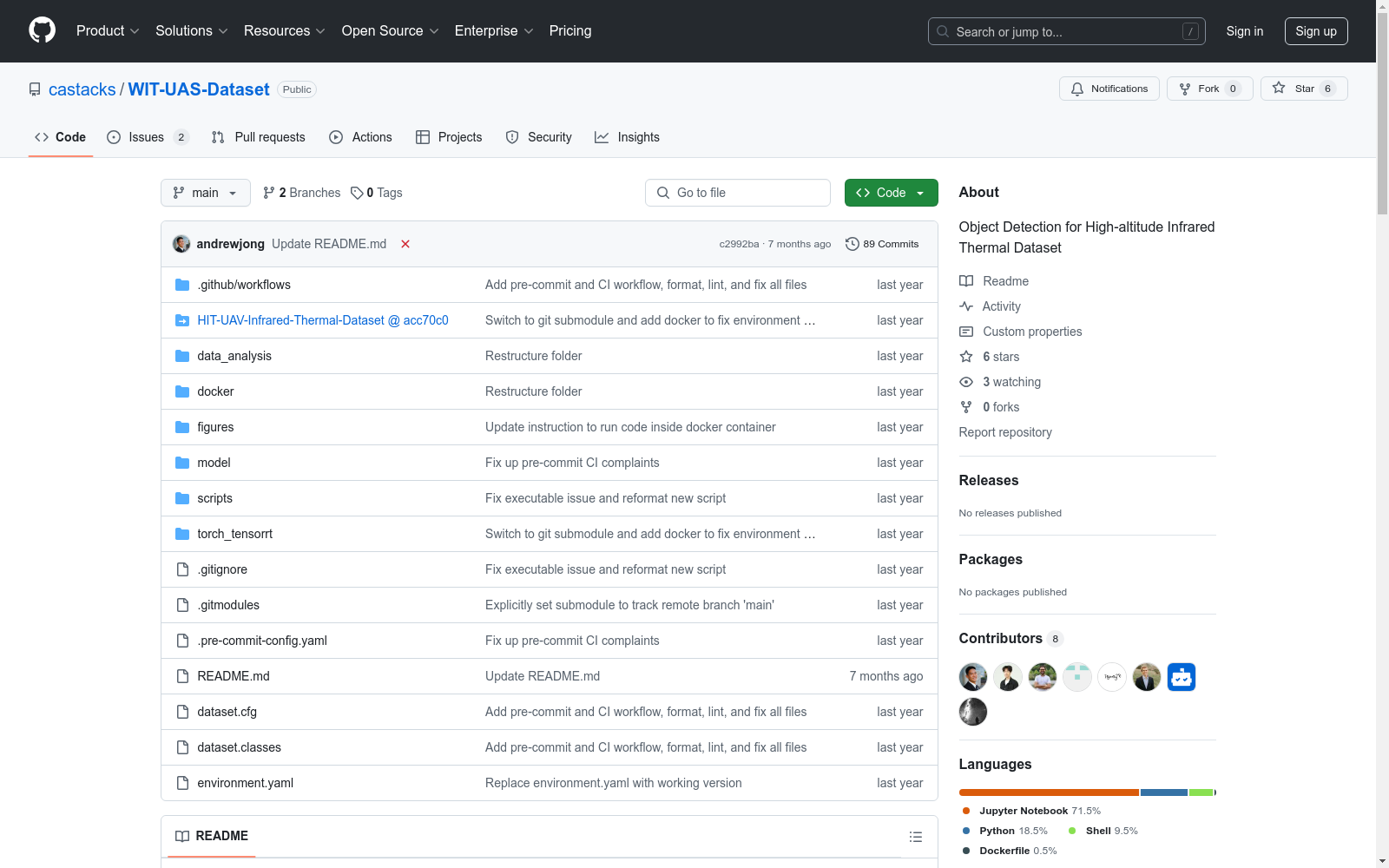Open the GitHub homepage logo
Viewport: 1389px width, 868px height.
(x=42, y=30)
